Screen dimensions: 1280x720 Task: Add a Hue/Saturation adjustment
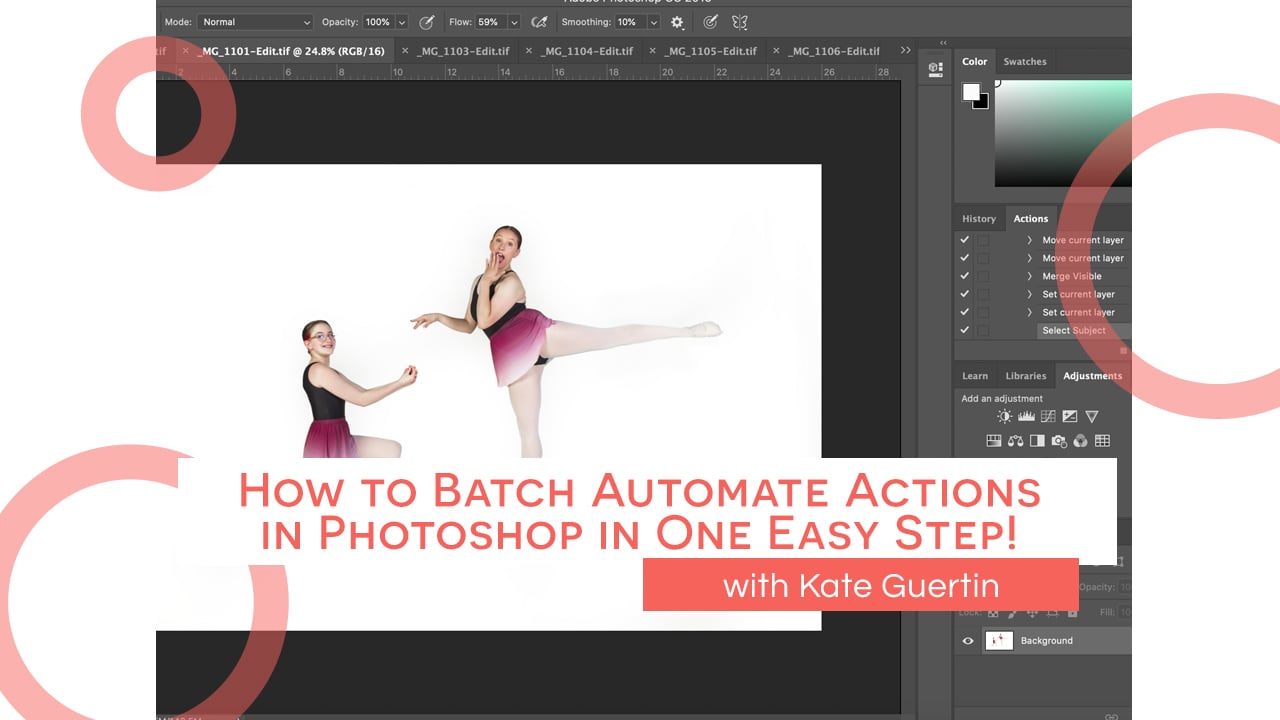tap(994, 441)
